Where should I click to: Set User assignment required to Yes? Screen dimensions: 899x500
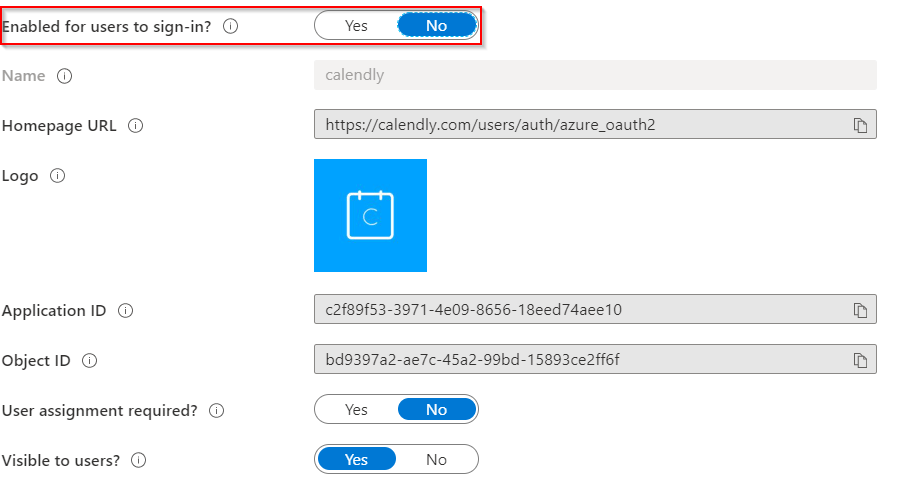click(x=356, y=410)
